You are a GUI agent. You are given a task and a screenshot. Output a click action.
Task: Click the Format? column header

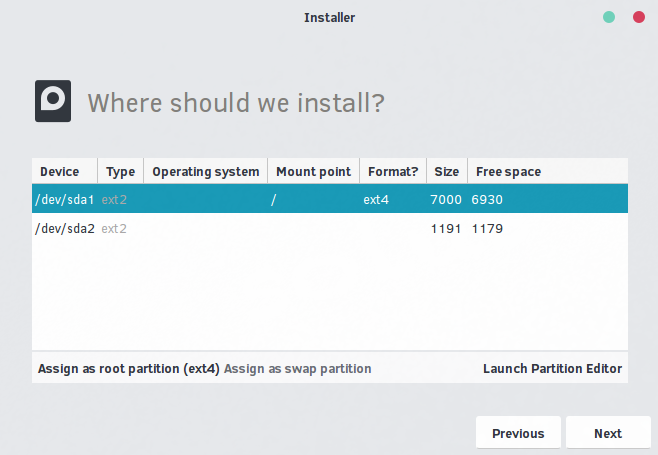[x=393, y=171]
